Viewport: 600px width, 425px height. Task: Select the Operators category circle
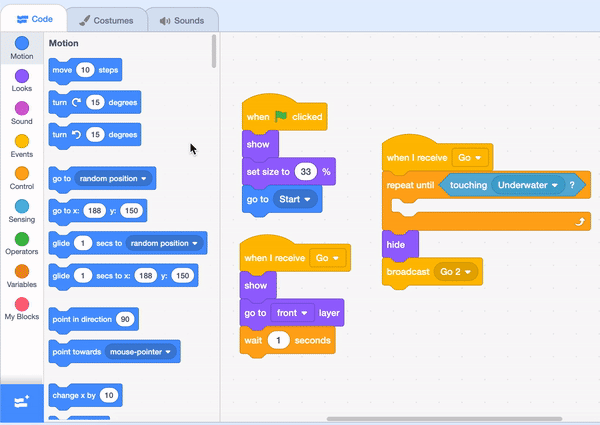[22, 239]
